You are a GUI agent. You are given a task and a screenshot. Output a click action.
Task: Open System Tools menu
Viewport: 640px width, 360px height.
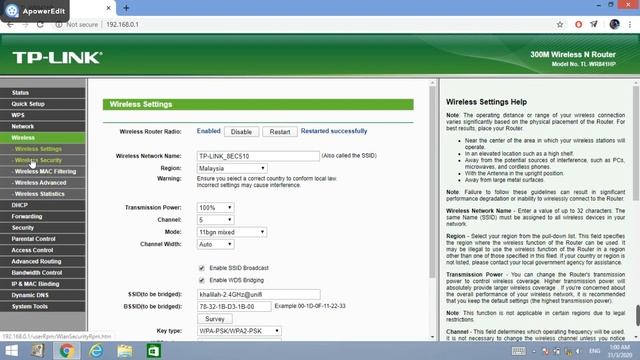(x=43, y=306)
